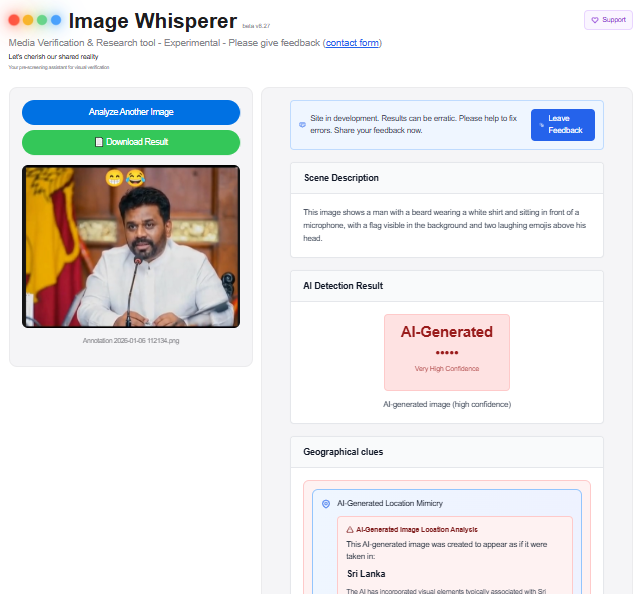Click the AI-Generated Image Location Analysis heading

point(417,529)
